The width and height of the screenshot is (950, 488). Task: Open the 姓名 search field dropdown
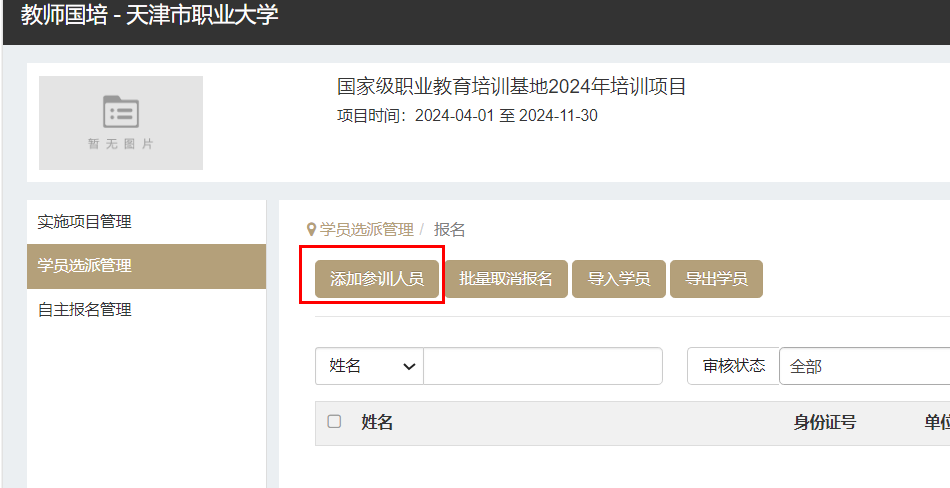369,366
